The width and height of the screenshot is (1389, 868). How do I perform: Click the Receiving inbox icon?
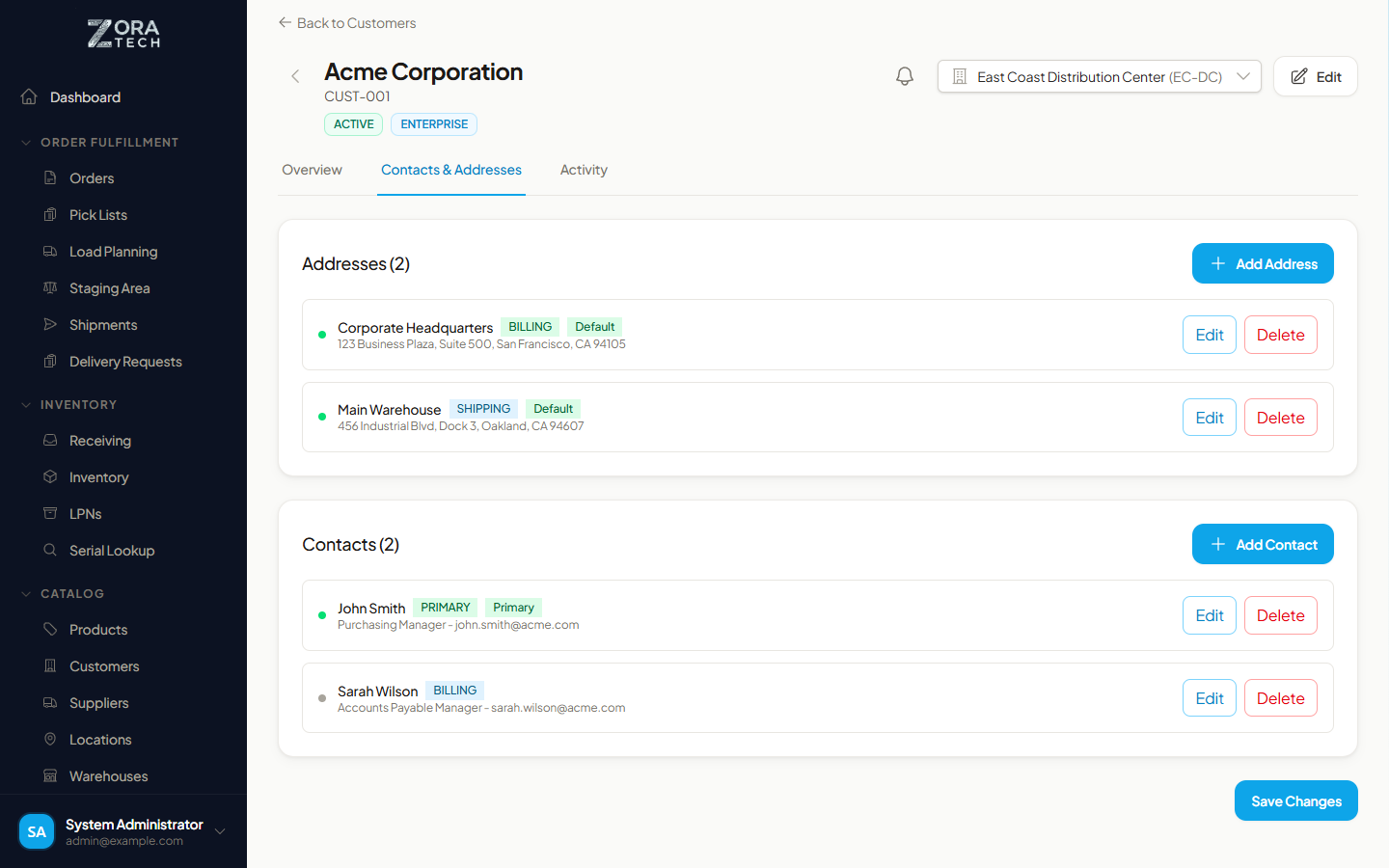(50, 440)
